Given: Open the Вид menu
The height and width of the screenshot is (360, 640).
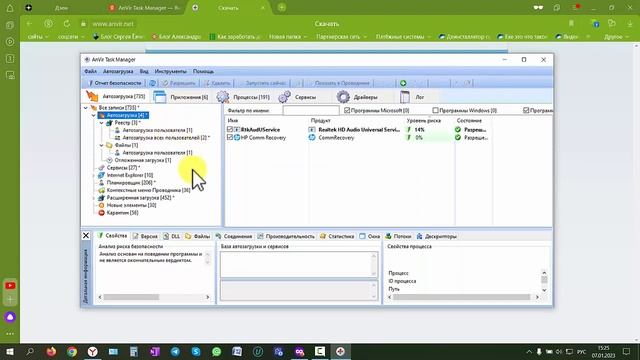Looking at the screenshot, I should 144,71.
